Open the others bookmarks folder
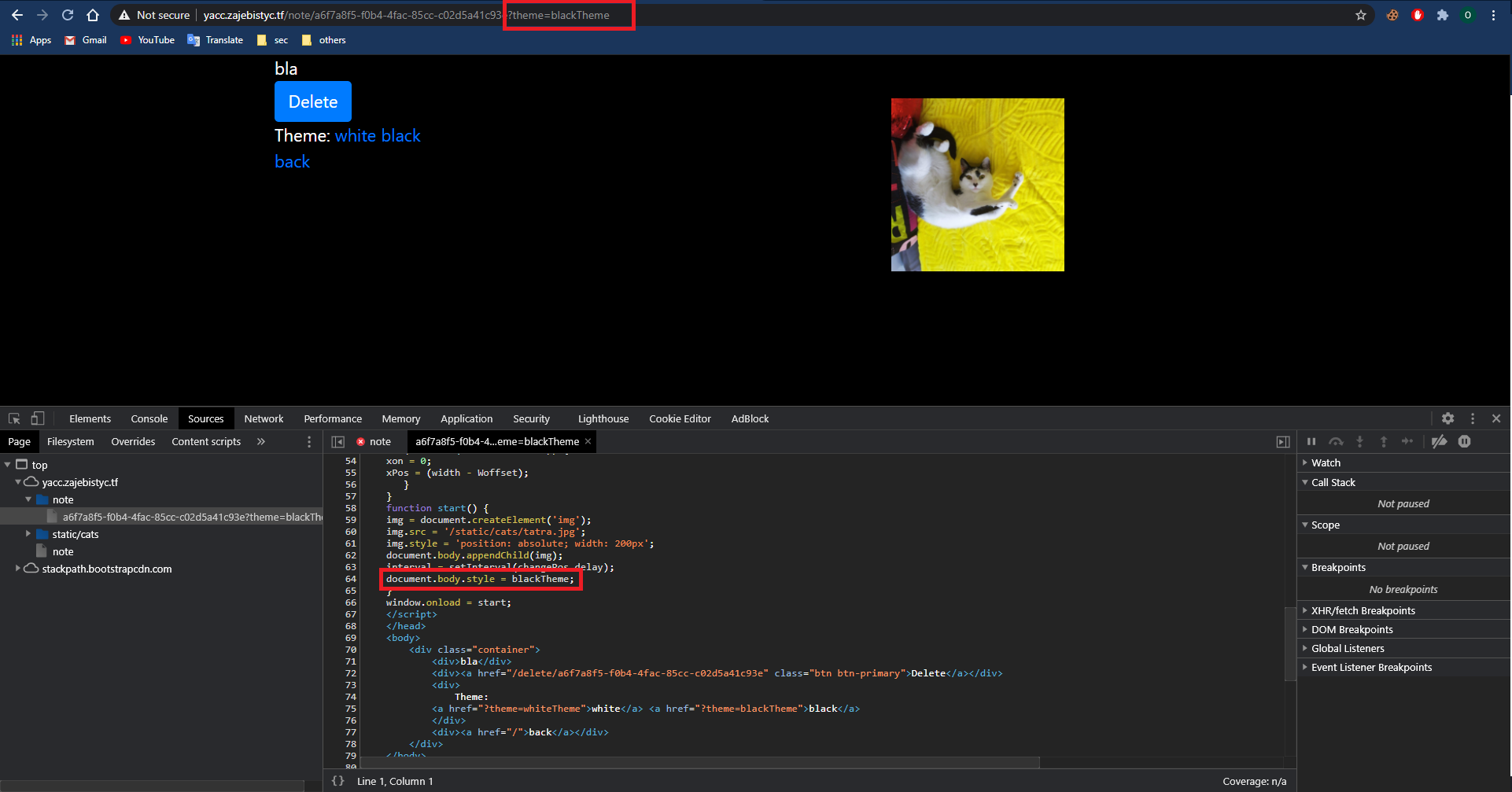The image size is (1512, 792). [324, 40]
